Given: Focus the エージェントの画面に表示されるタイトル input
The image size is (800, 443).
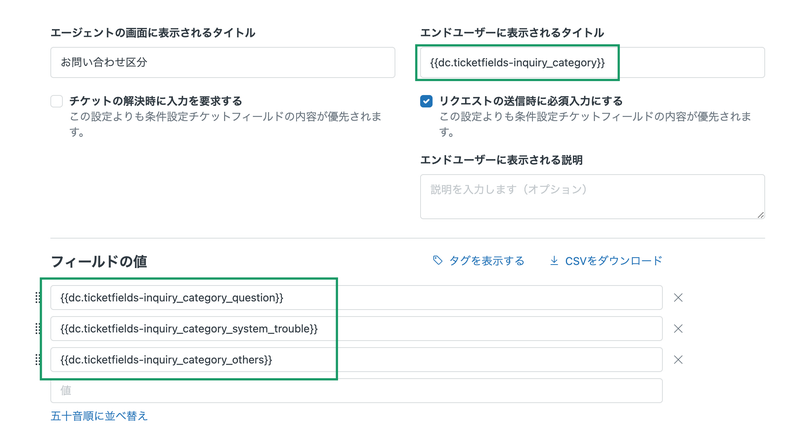Looking at the screenshot, I should pos(222,62).
